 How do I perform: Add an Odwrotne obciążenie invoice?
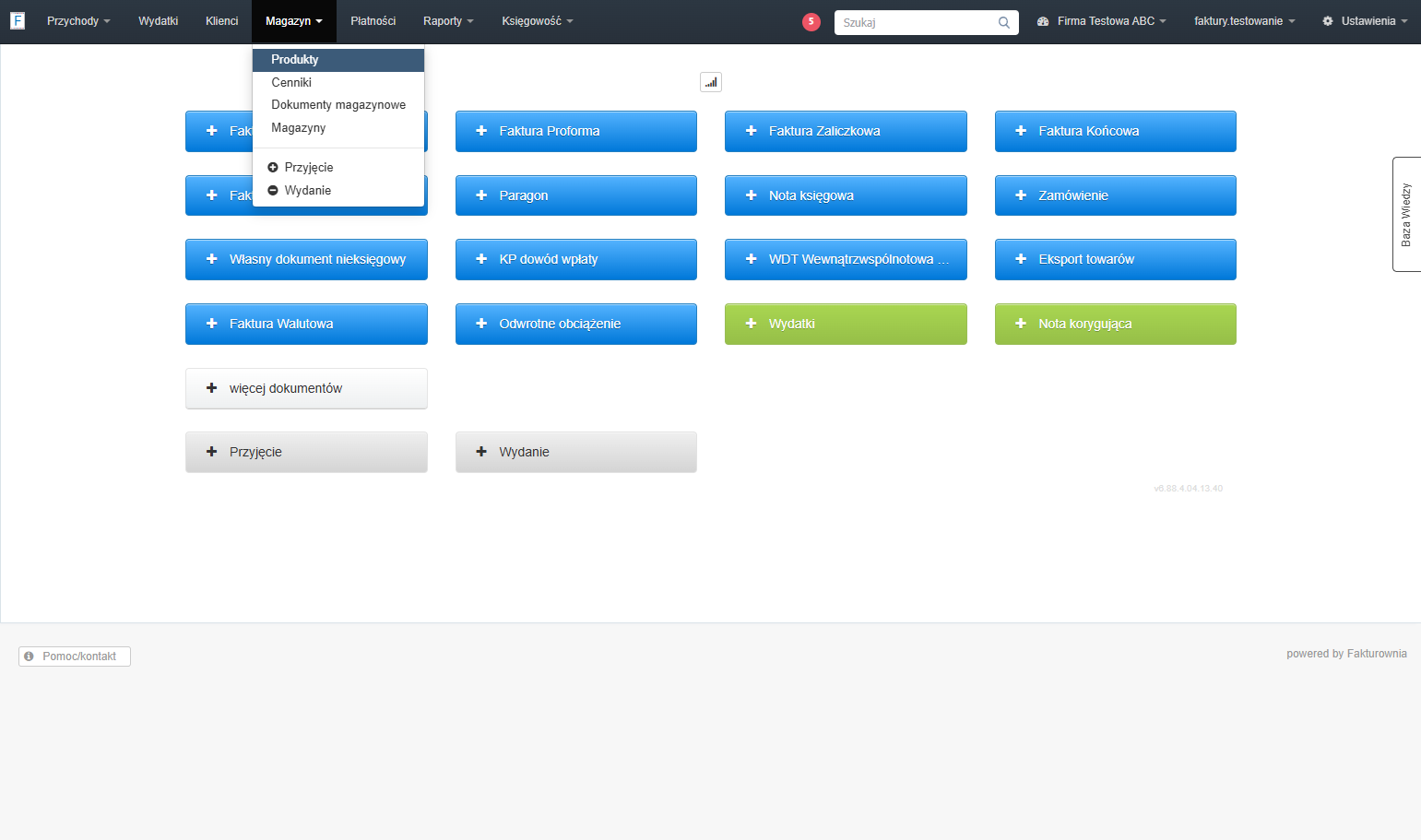pyautogui.click(x=576, y=324)
